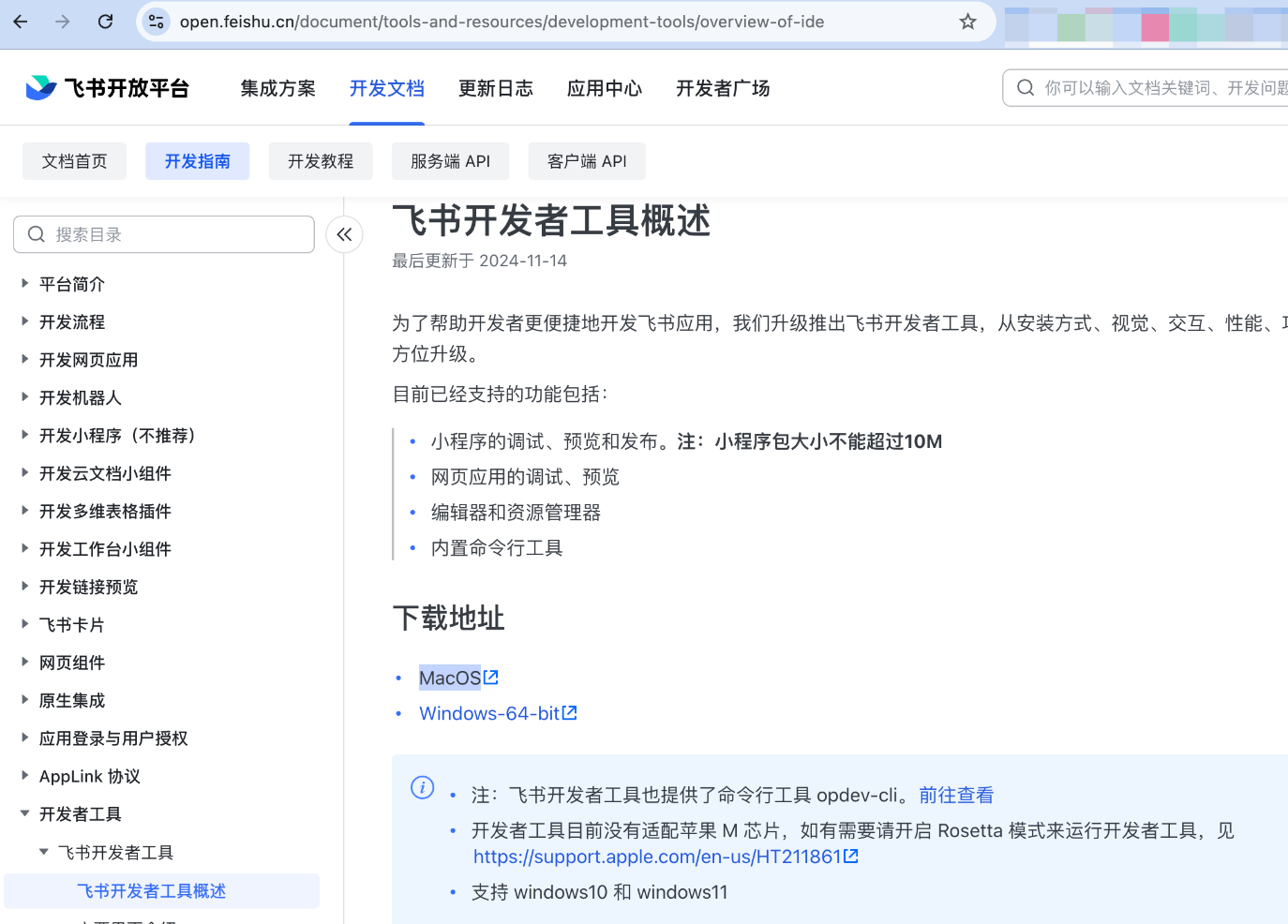Open the 集成方案 menu item
Screen dimensions: 1288x924
point(278,88)
